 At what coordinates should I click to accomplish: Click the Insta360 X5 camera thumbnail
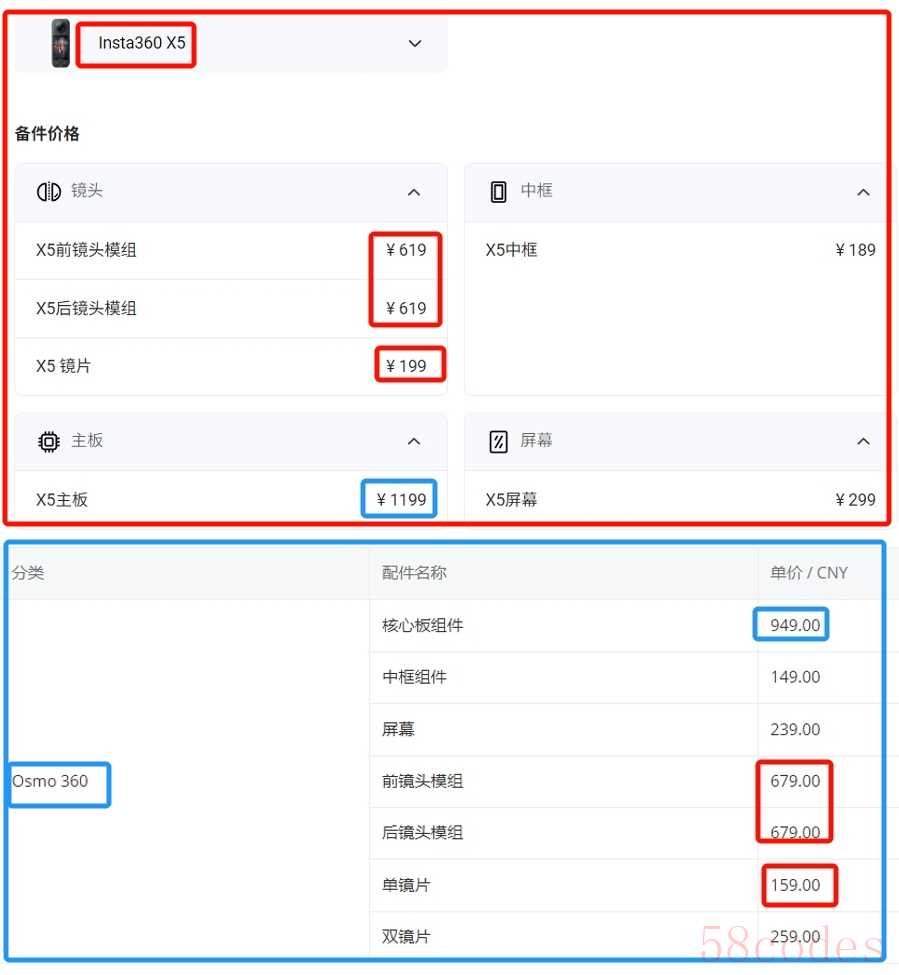(x=60, y=43)
